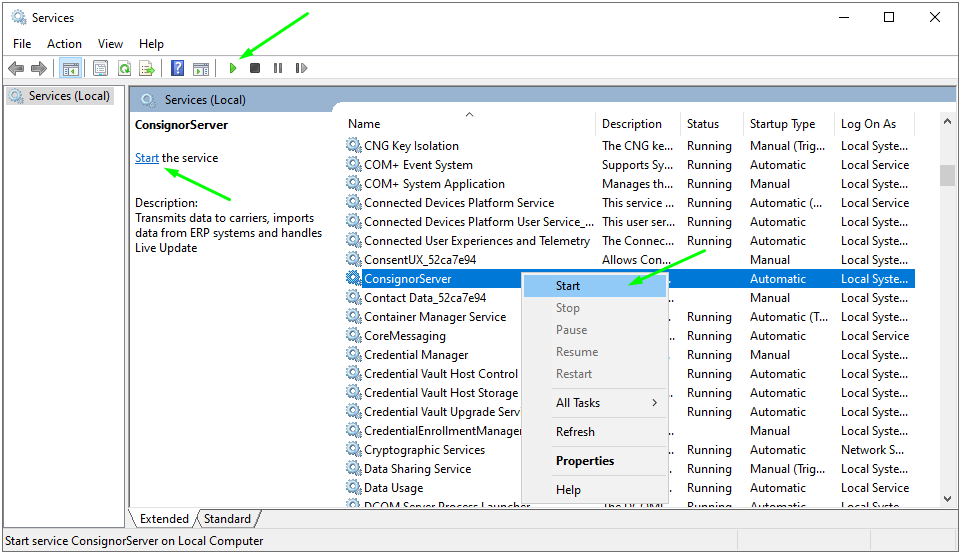Toggle Show/Hide Console Tree icon

click(x=70, y=68)
